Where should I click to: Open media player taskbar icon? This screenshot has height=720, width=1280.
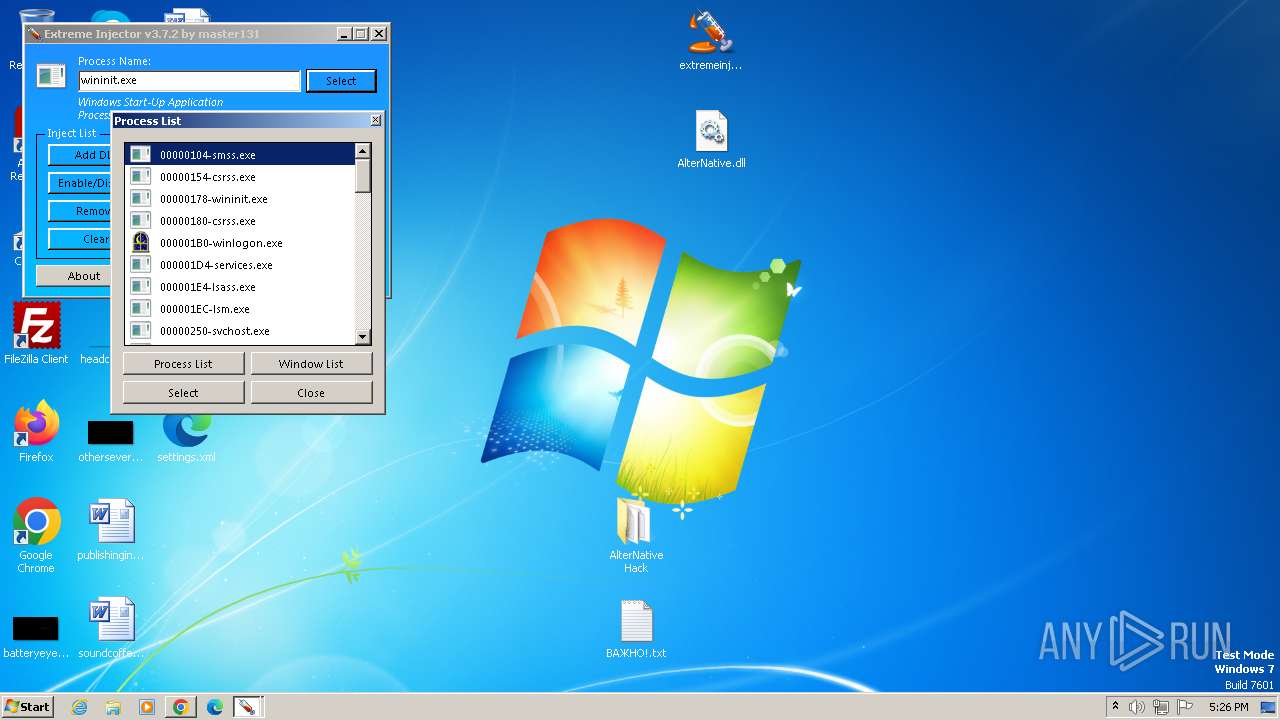(147, 707)
